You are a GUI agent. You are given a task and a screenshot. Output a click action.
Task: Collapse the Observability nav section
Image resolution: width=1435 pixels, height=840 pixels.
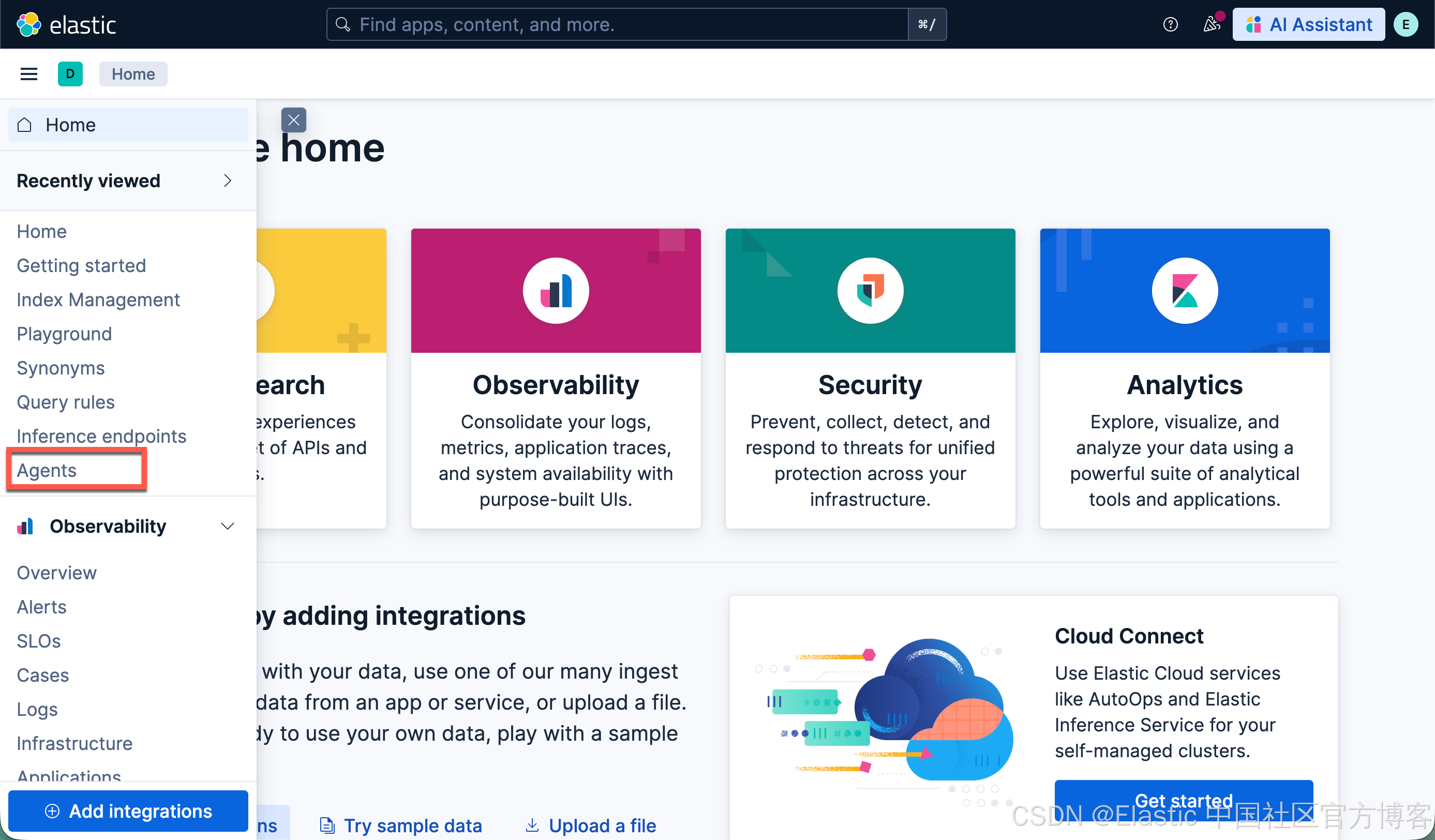(x=227, y=526)
